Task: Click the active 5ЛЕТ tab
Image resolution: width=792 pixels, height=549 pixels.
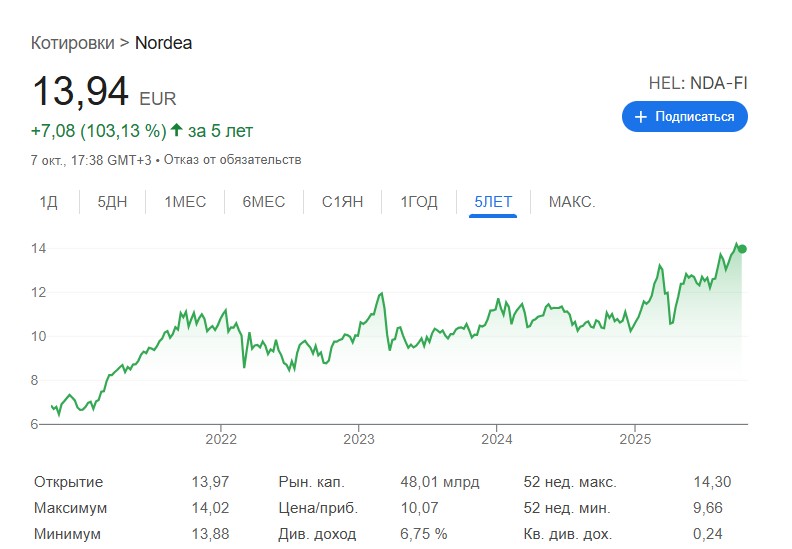Action: tap(493, 202)
